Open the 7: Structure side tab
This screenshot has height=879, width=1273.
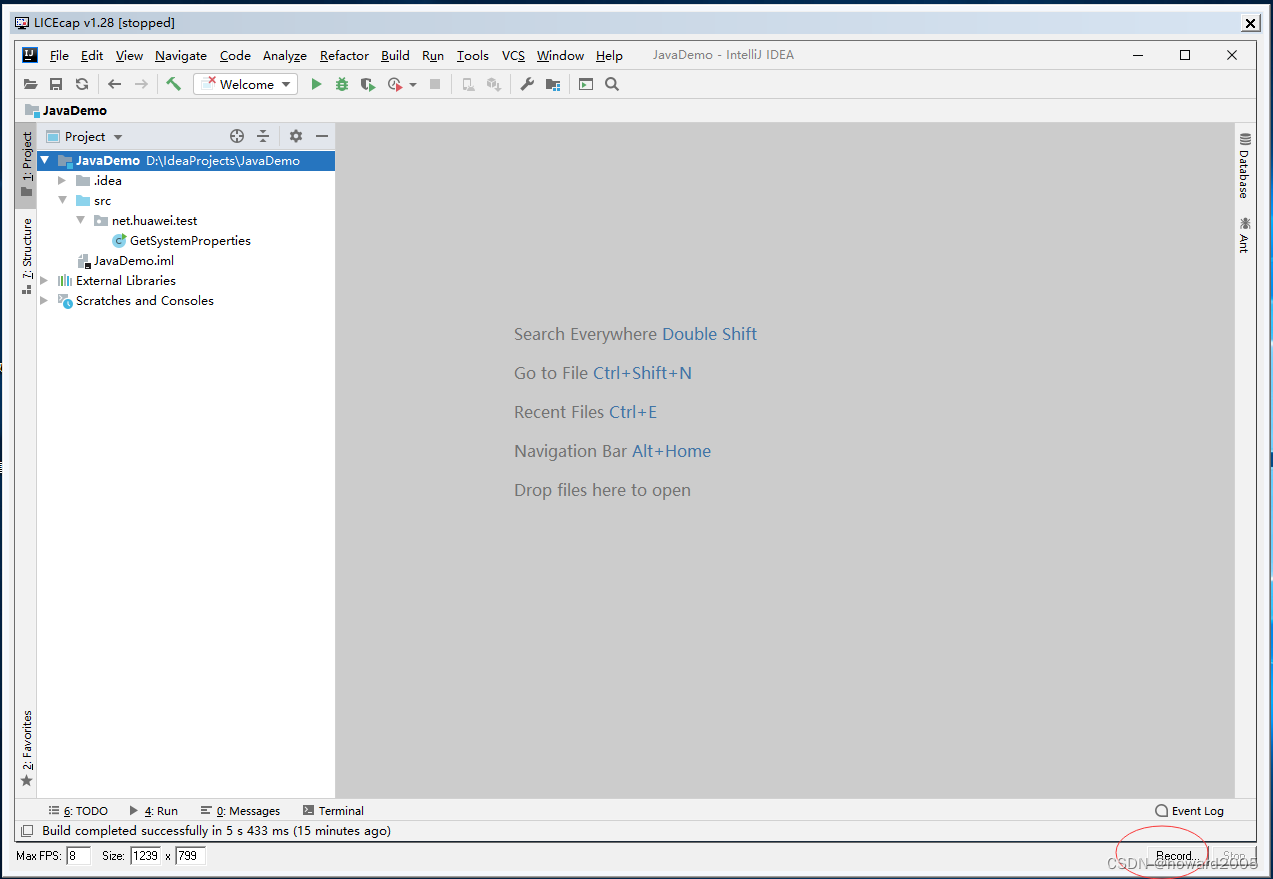click(x=27, y=256)
